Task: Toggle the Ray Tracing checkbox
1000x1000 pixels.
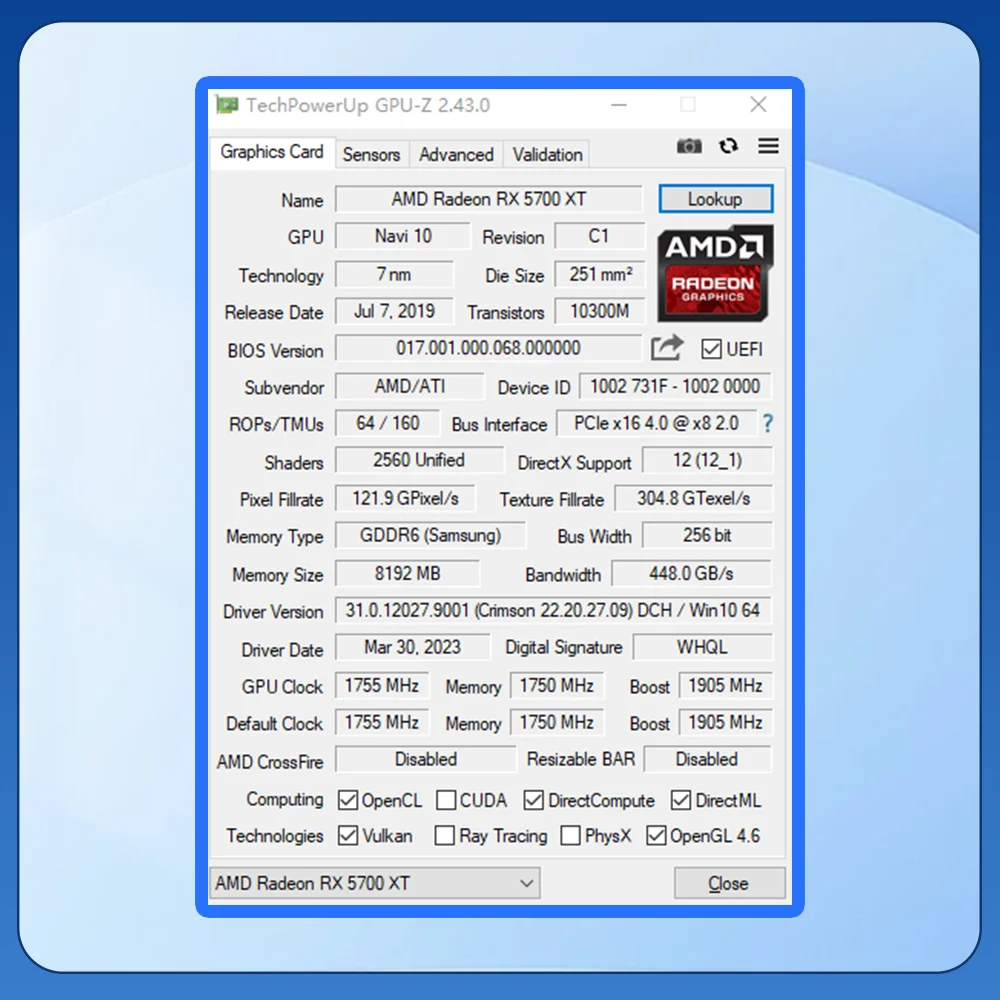Action: (x=445, y=835)
